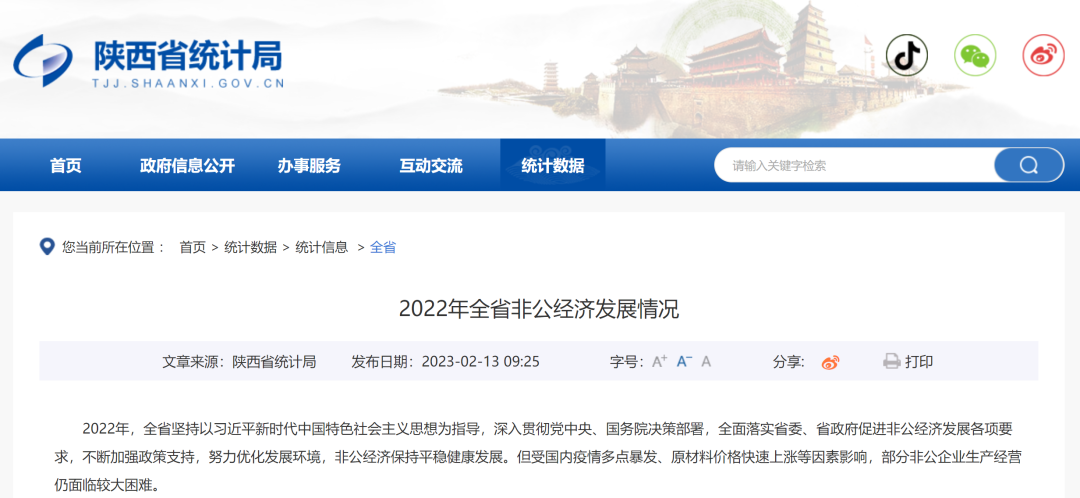Open the WeChat icon
The width and height of the screenshot is (1080, 498).
(975, 55)
